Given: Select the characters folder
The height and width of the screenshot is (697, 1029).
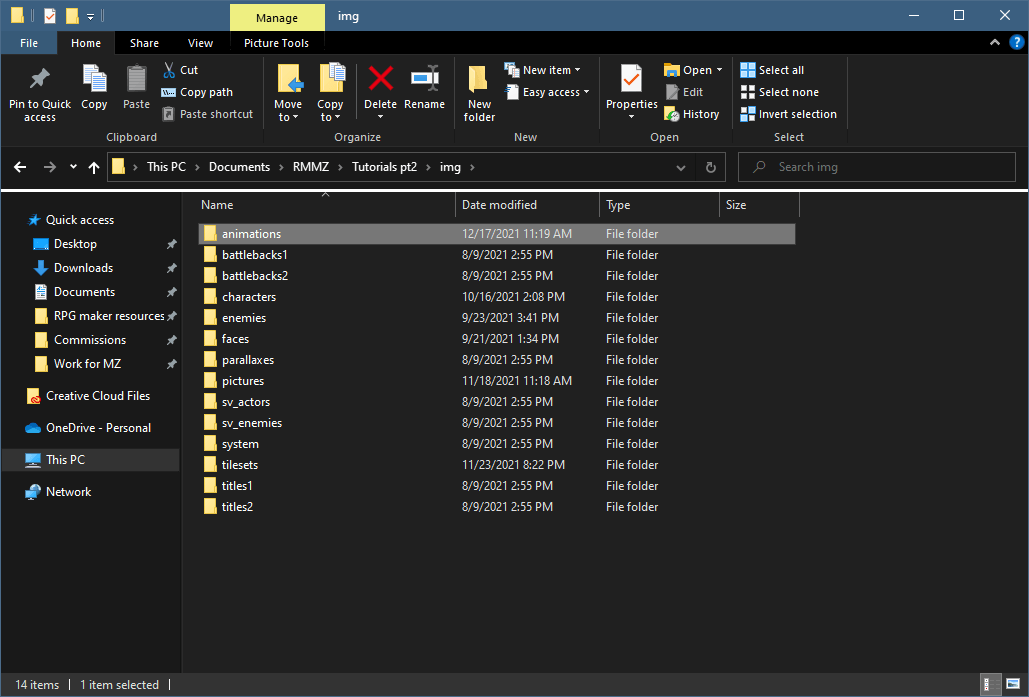Looking at the screenshot, I should [x=496, y=297].
